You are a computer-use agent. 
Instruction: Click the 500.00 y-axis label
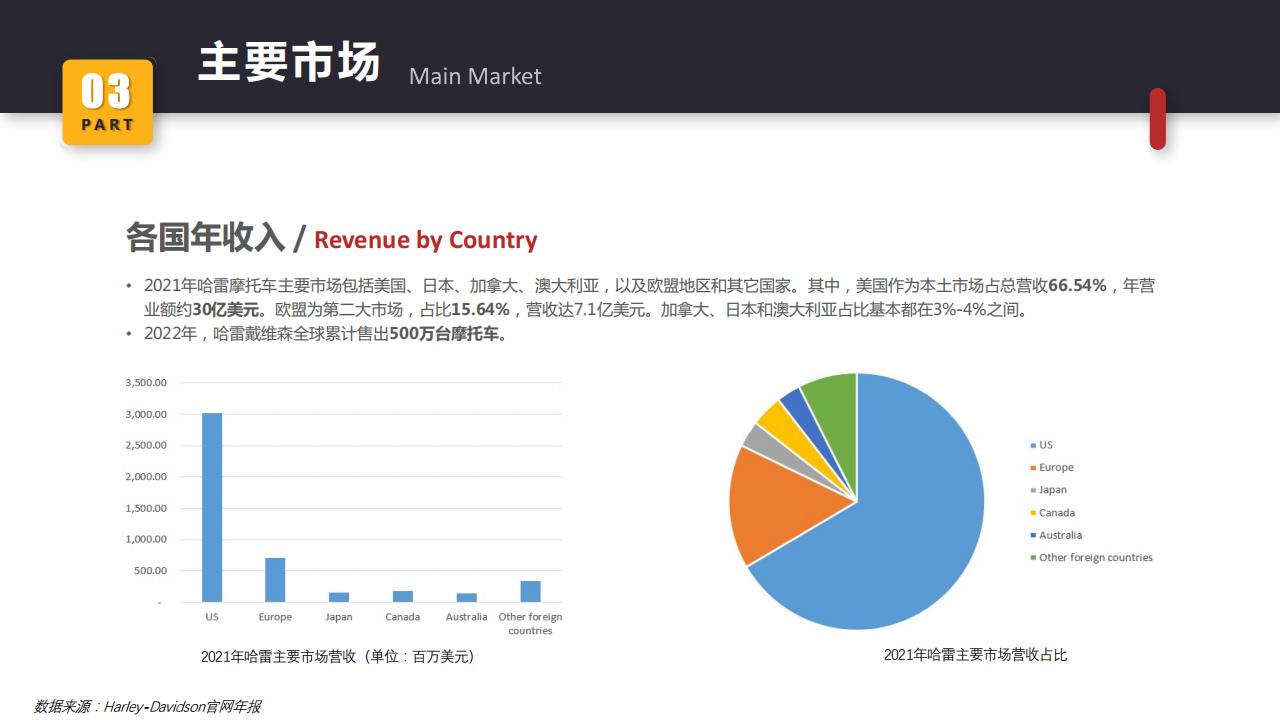click(x=150, y=571)
